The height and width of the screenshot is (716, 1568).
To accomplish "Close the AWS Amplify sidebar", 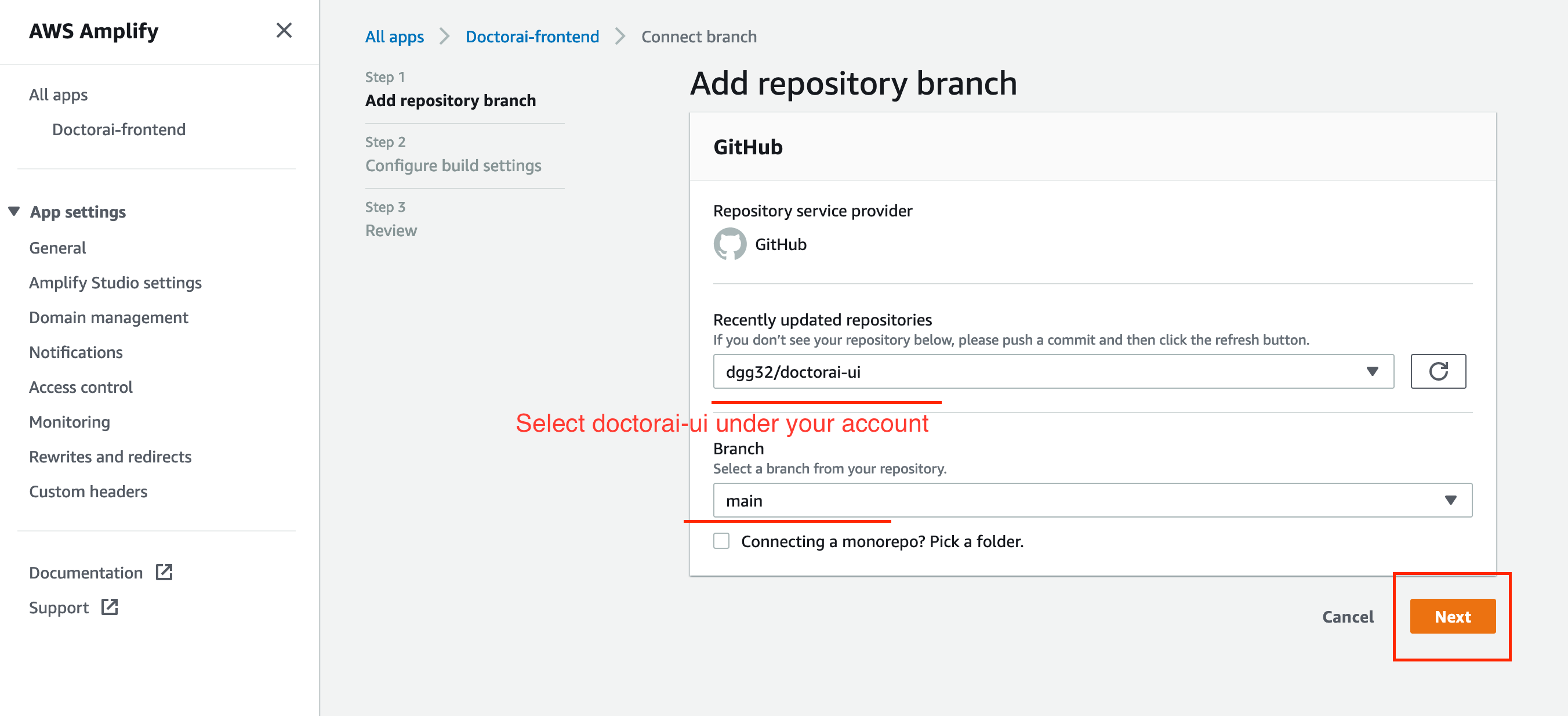I will coord(284,30).
